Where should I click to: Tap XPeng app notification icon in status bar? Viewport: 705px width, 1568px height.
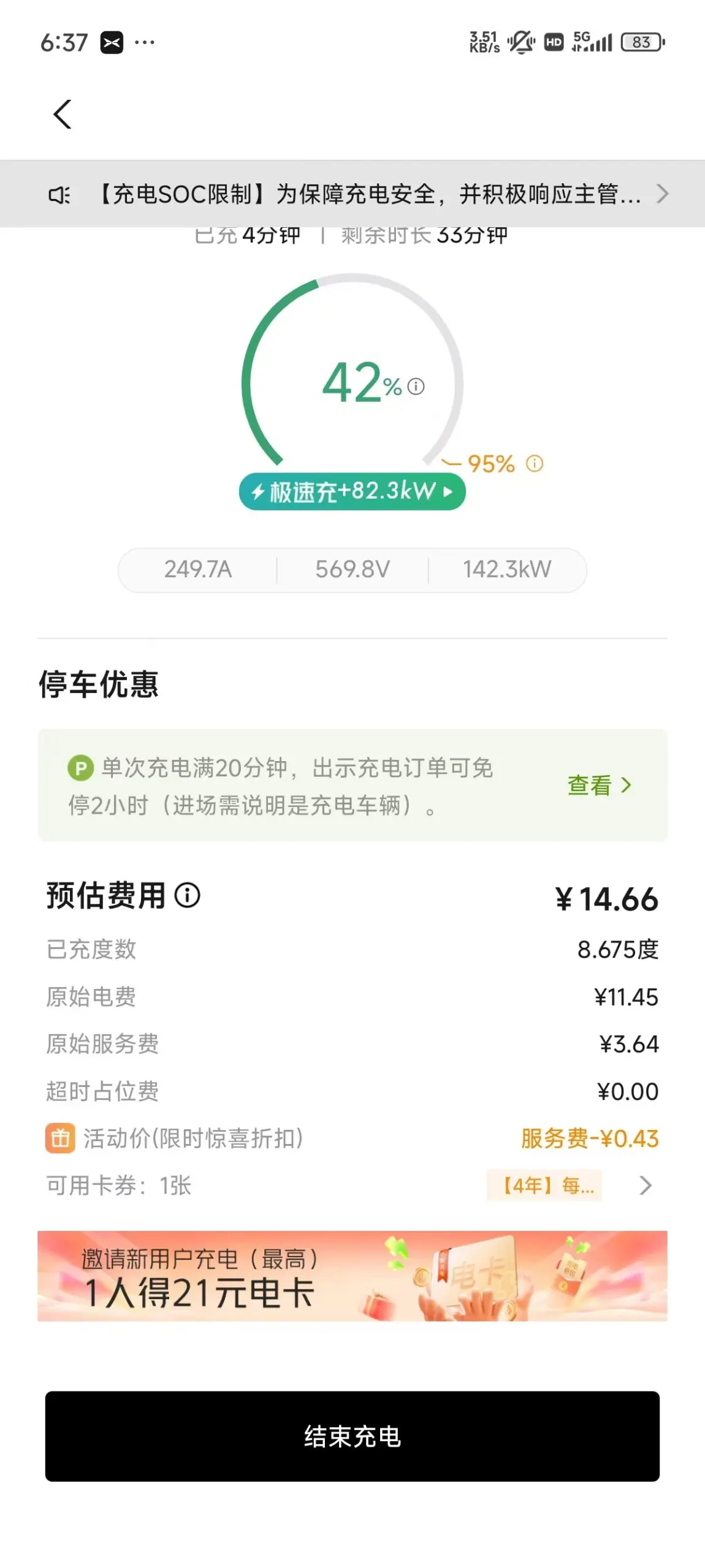click(112, 42)
